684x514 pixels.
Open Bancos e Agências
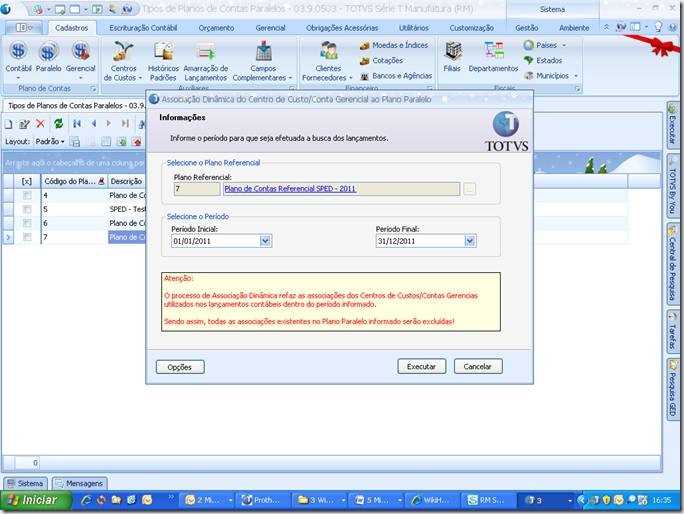point(396,76)
